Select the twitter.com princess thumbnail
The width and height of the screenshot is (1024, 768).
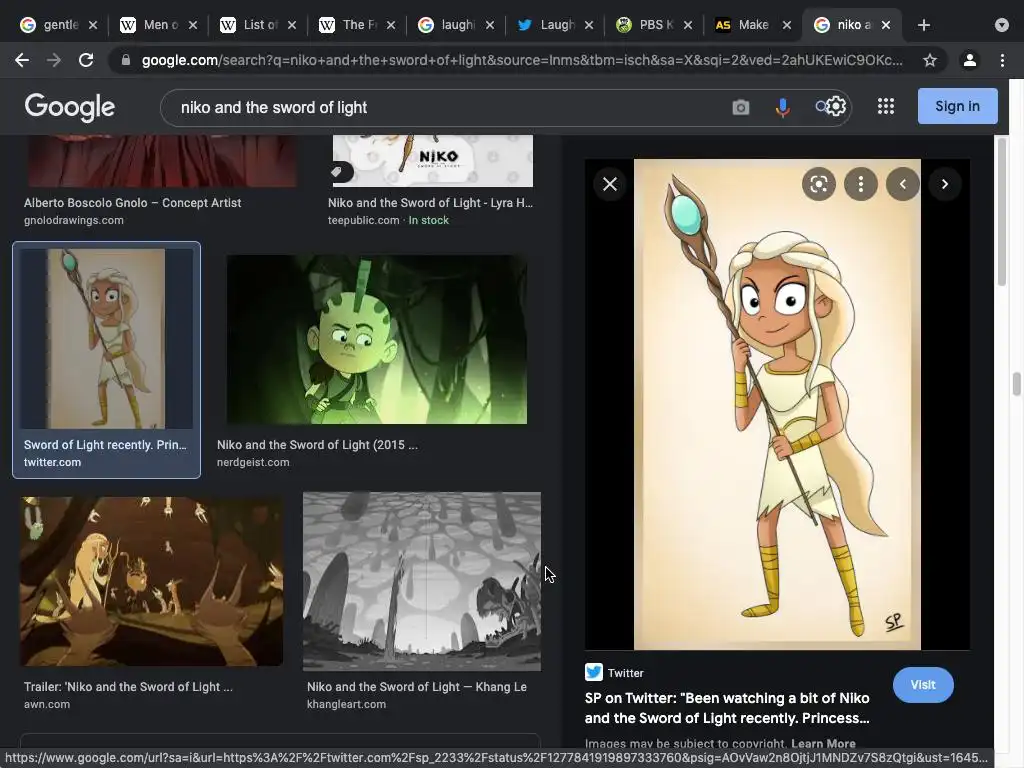[106, 338]
